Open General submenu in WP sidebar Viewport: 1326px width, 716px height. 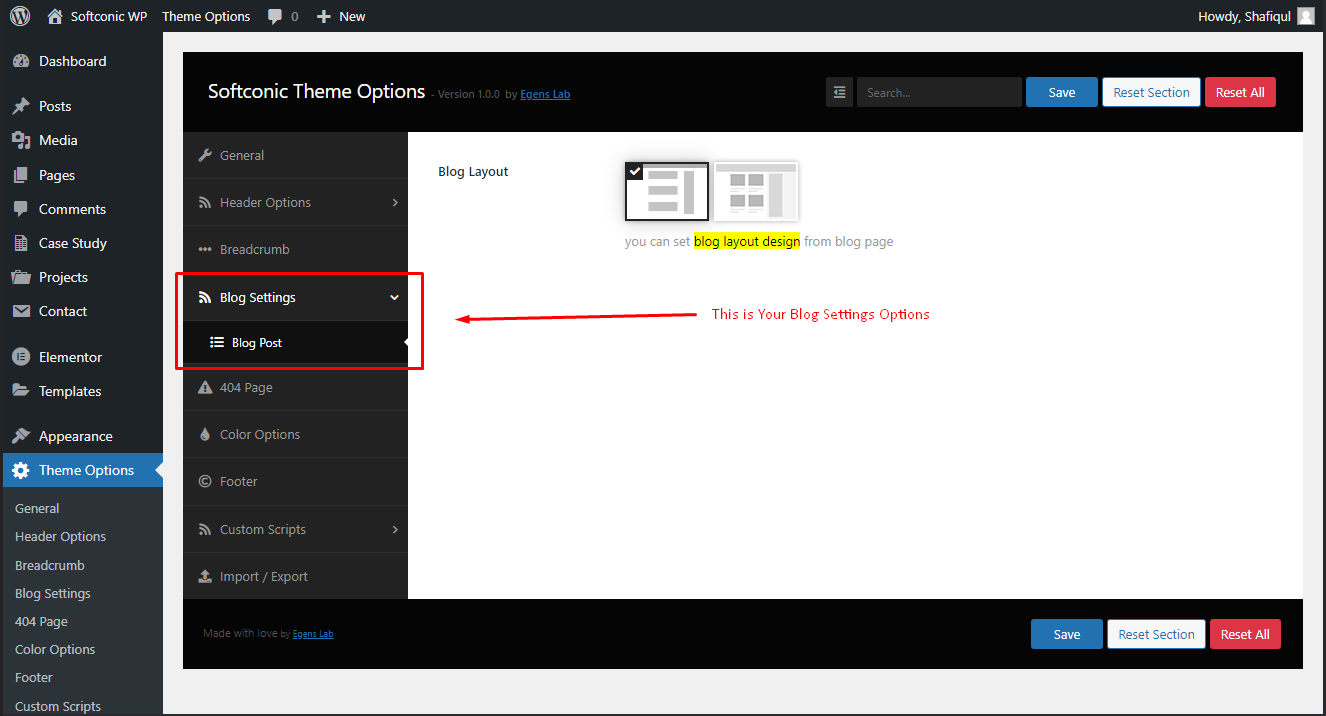point(37,508)
